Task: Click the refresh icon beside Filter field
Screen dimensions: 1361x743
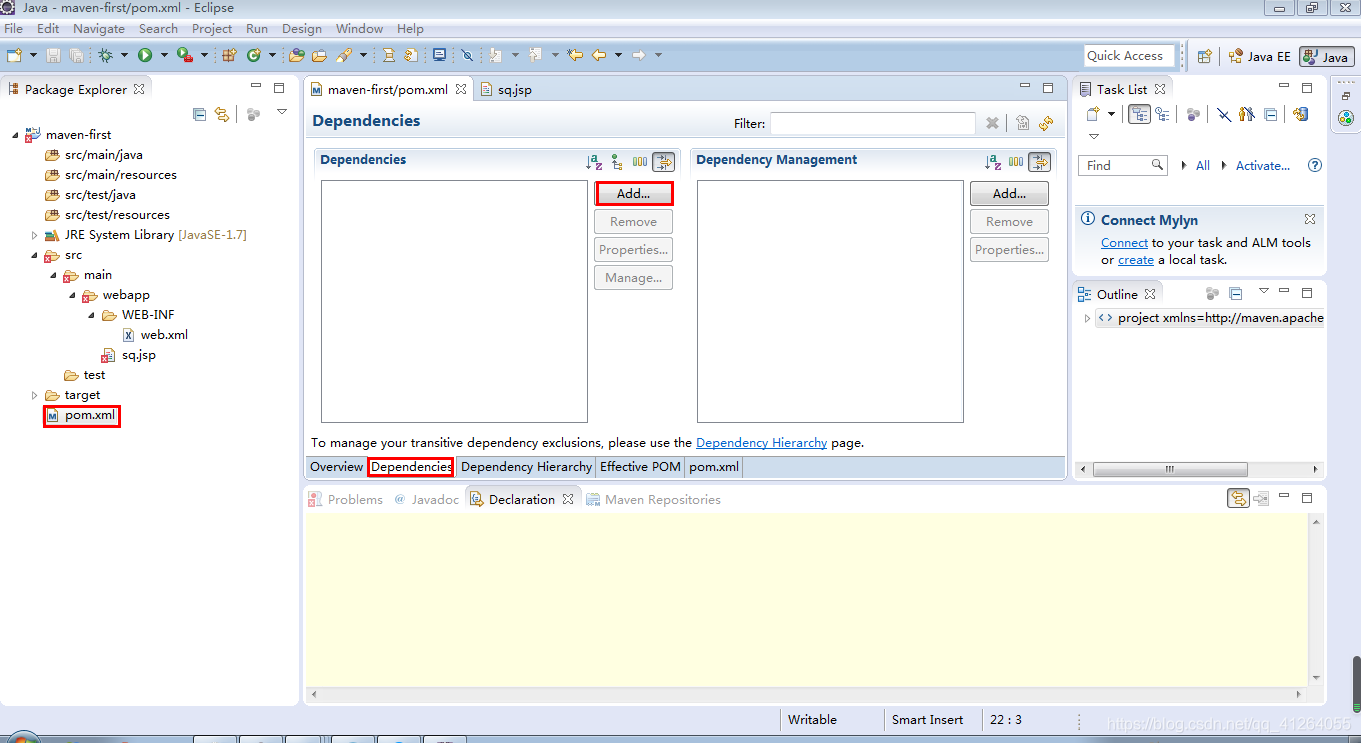Action: (x=1046, y=123)
